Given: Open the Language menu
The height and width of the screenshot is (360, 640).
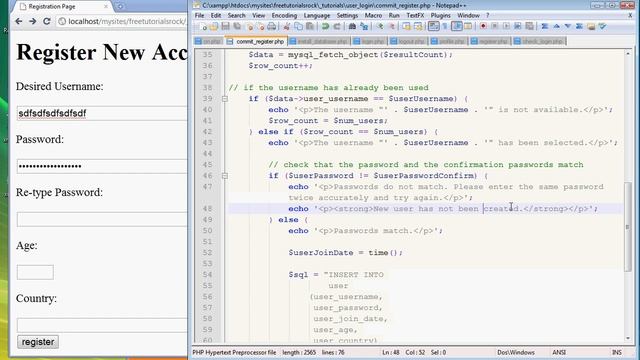Looking at the screenshot, I should [x=317, y=16].
